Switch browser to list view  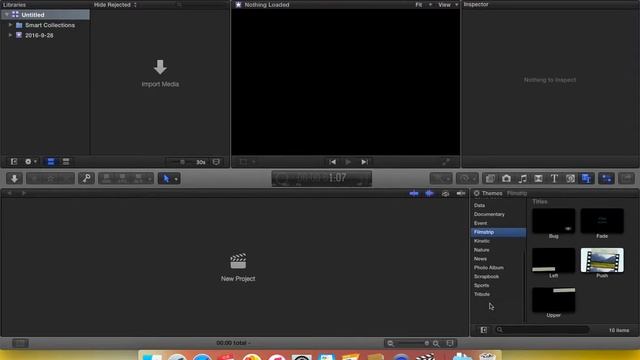point(66,162)
